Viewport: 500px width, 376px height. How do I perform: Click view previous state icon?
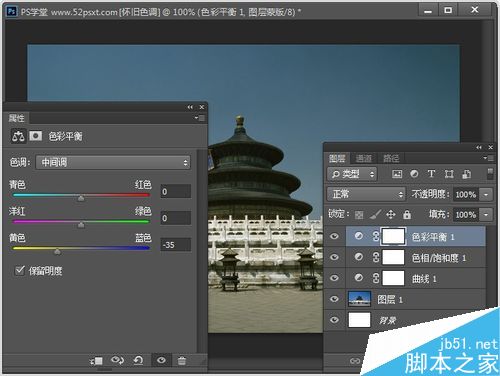117,360
